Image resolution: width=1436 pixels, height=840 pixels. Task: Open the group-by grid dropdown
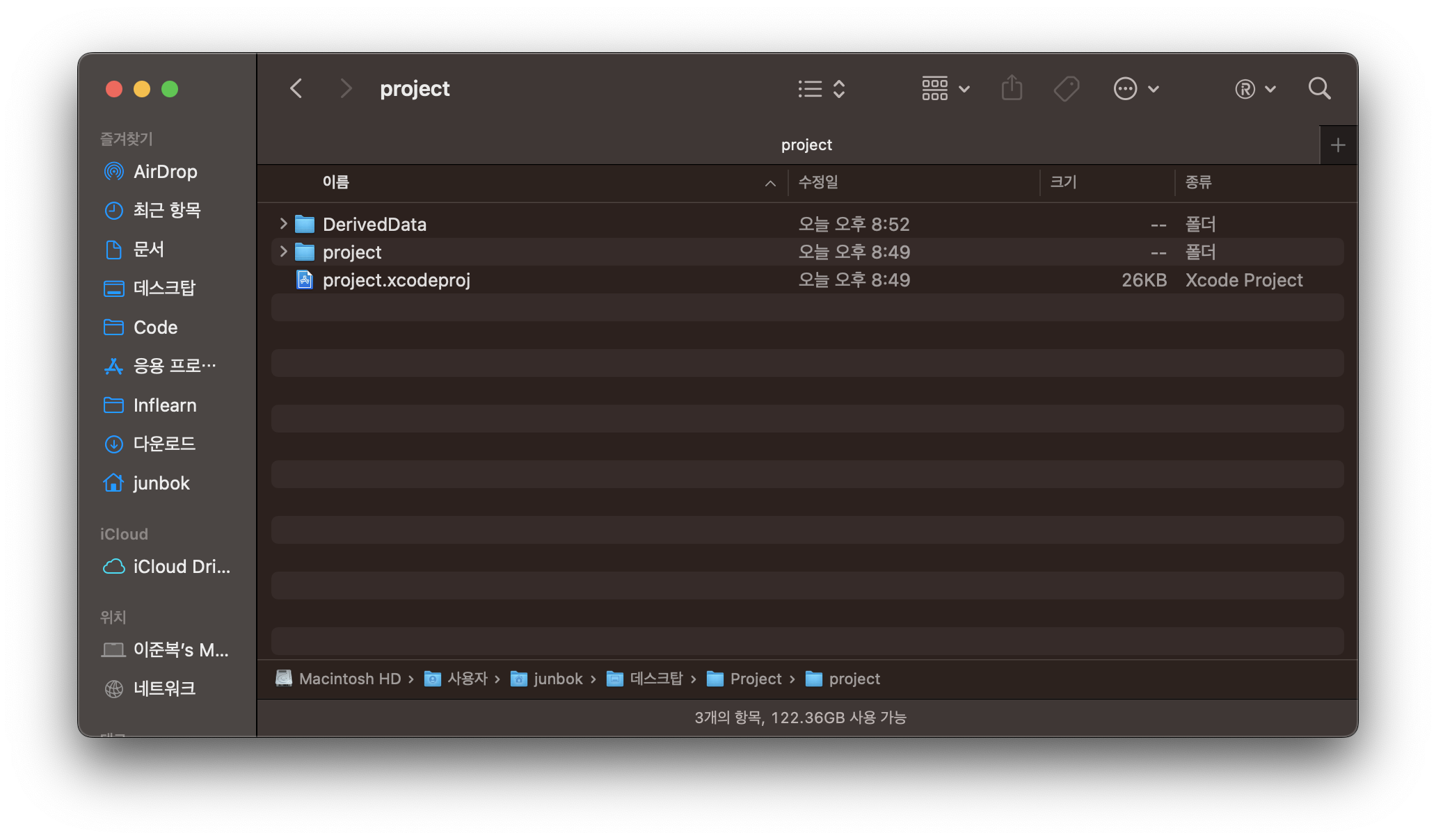point(945,89)
